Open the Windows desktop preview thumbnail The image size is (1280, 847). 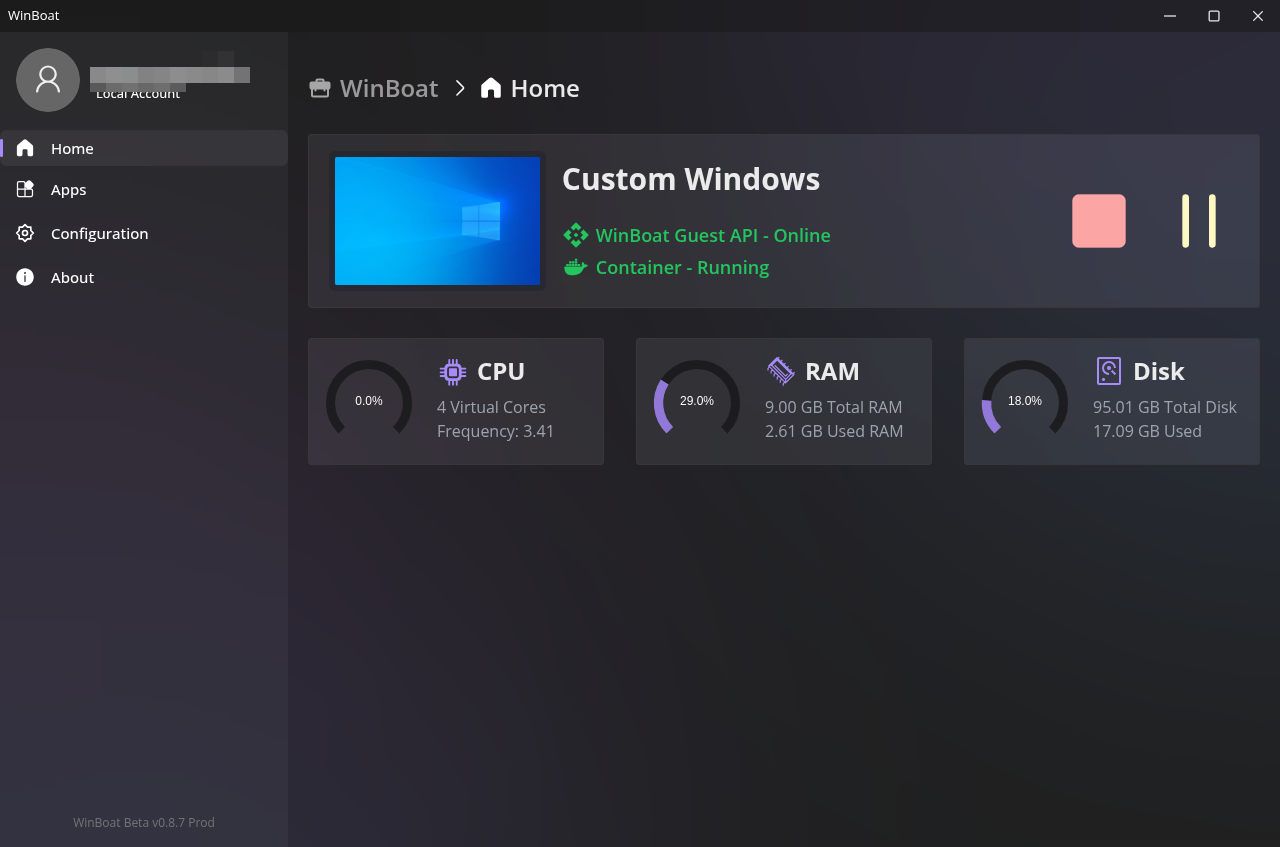click(437, 221)
